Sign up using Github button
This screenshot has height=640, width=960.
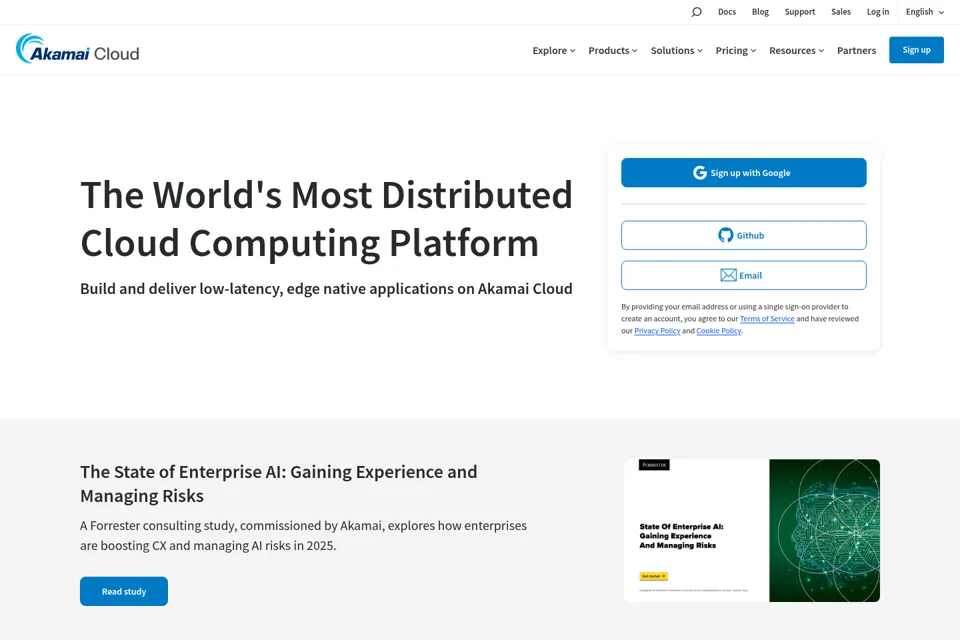[743, 235]
